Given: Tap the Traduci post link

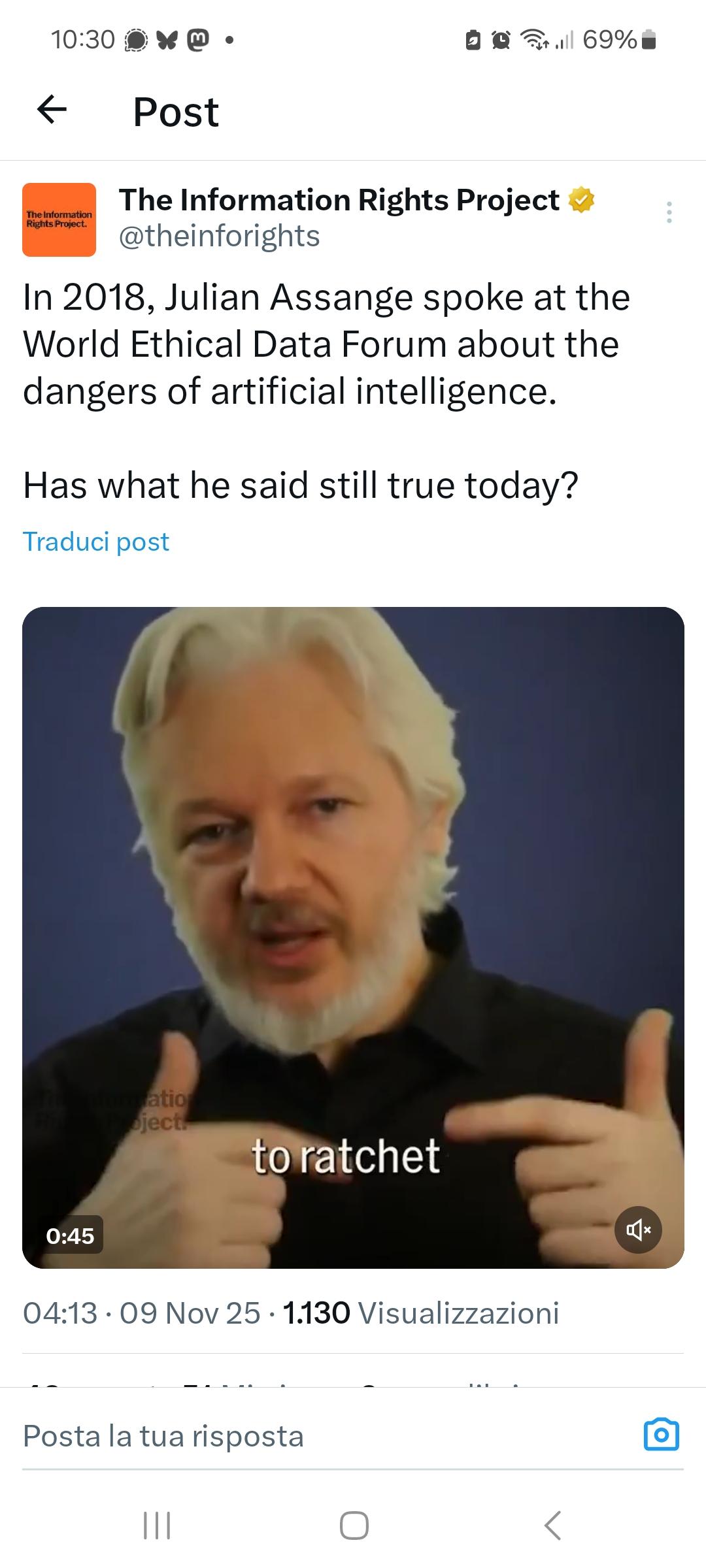Looking at the screenshot, I should (96, 542).
